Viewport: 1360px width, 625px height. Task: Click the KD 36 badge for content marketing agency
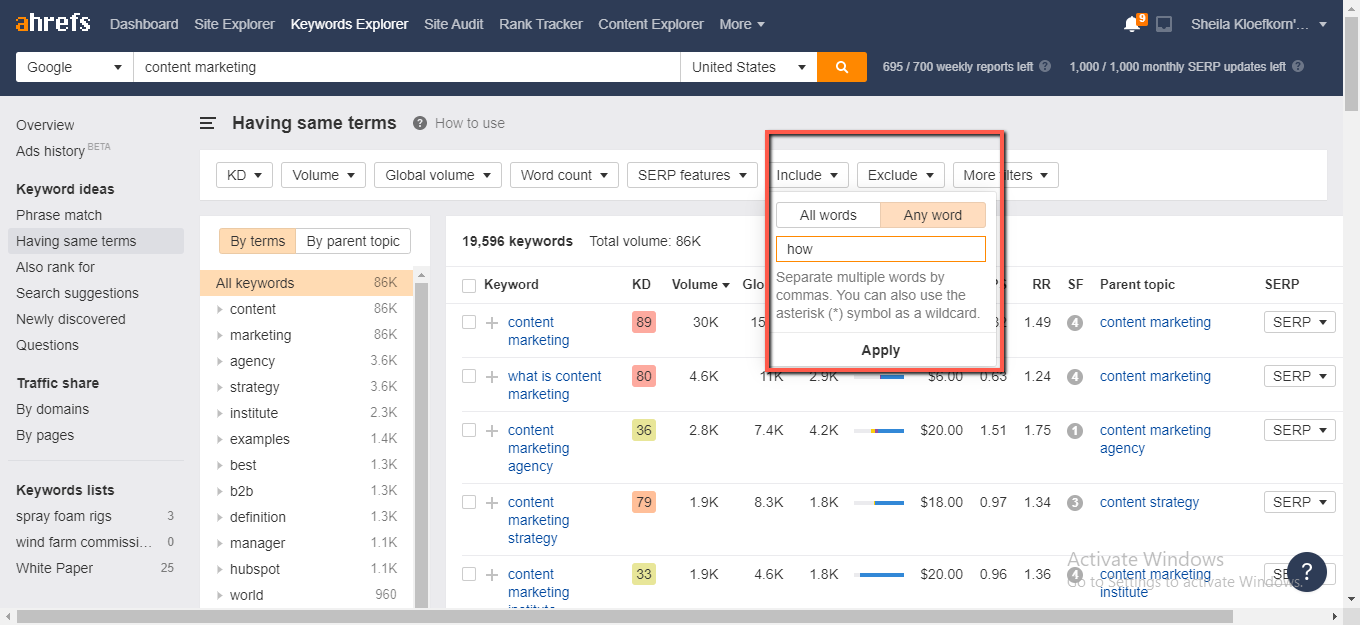tap(643, 430)
